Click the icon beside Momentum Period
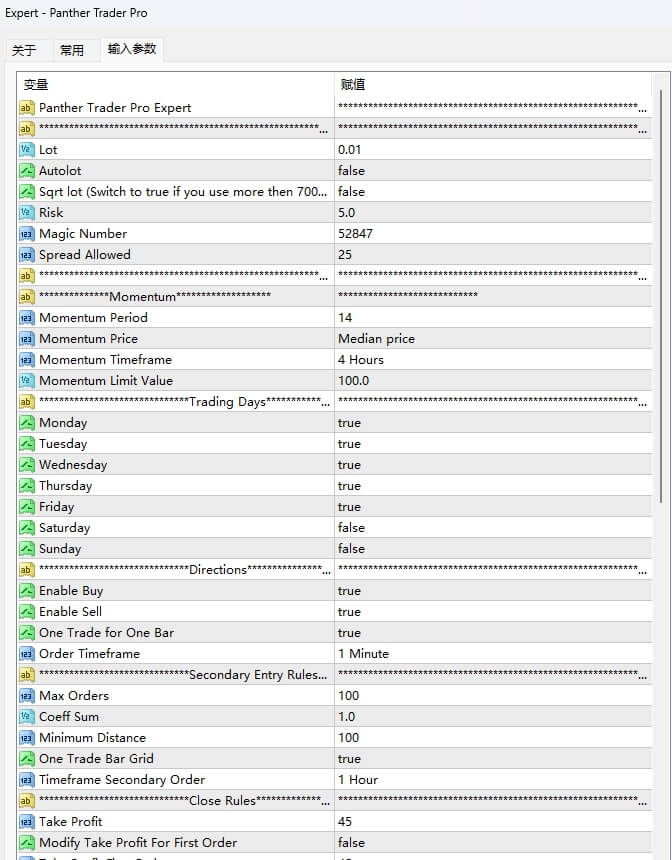Viewport: 672px width, 860px height. pos(26,317)
